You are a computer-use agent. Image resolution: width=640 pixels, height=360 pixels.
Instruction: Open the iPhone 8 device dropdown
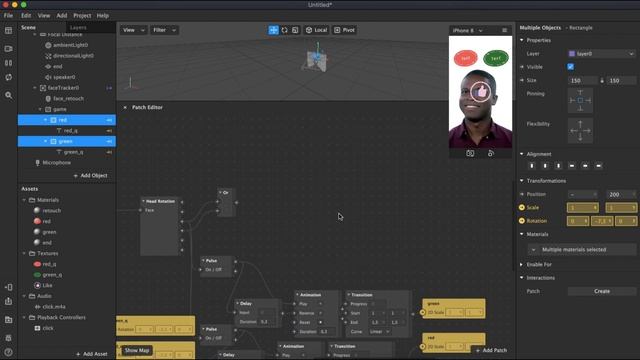click(468, 31)
